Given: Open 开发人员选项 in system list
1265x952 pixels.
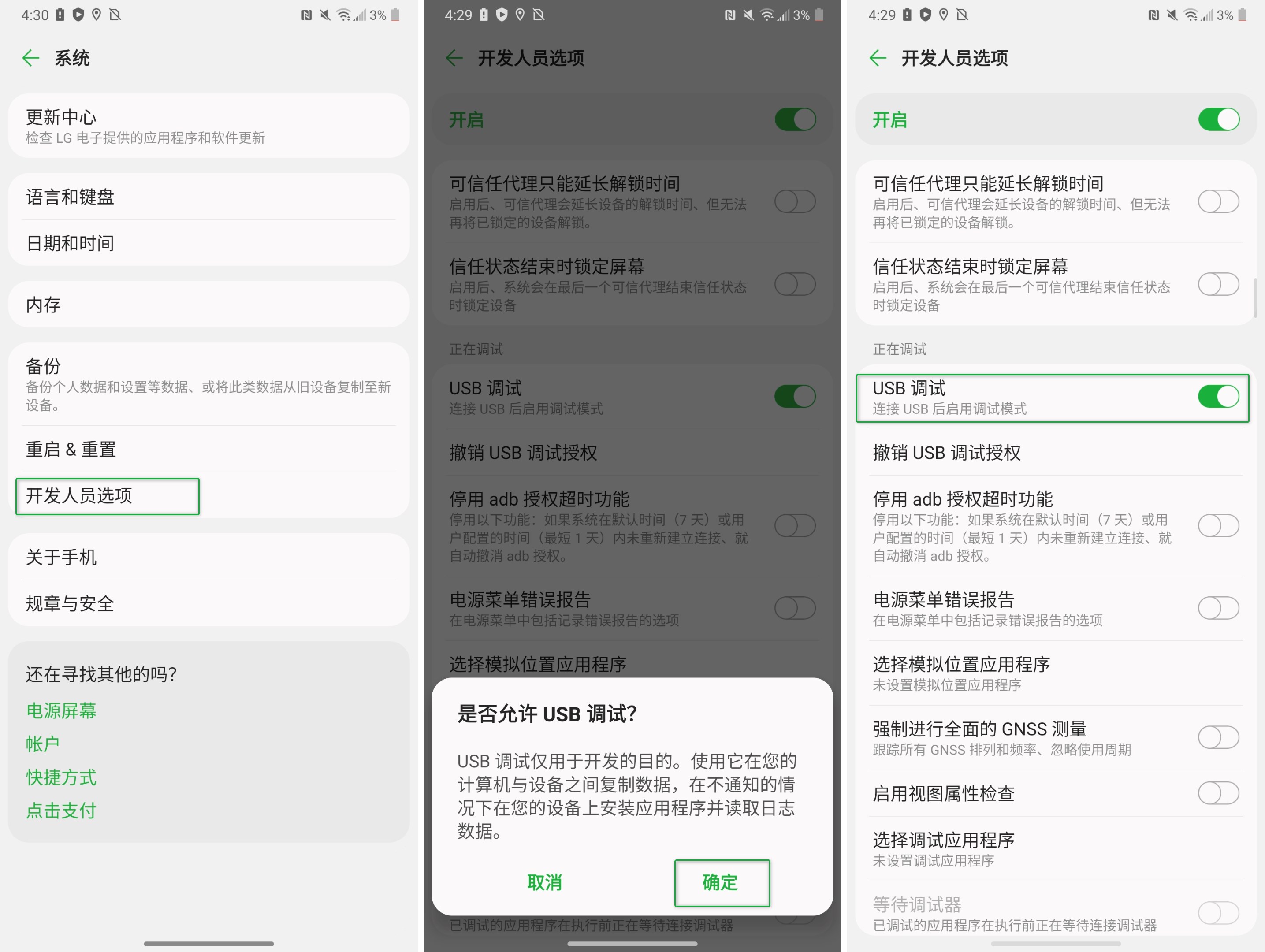Looking at the screenshot, I should coord(108,496).
